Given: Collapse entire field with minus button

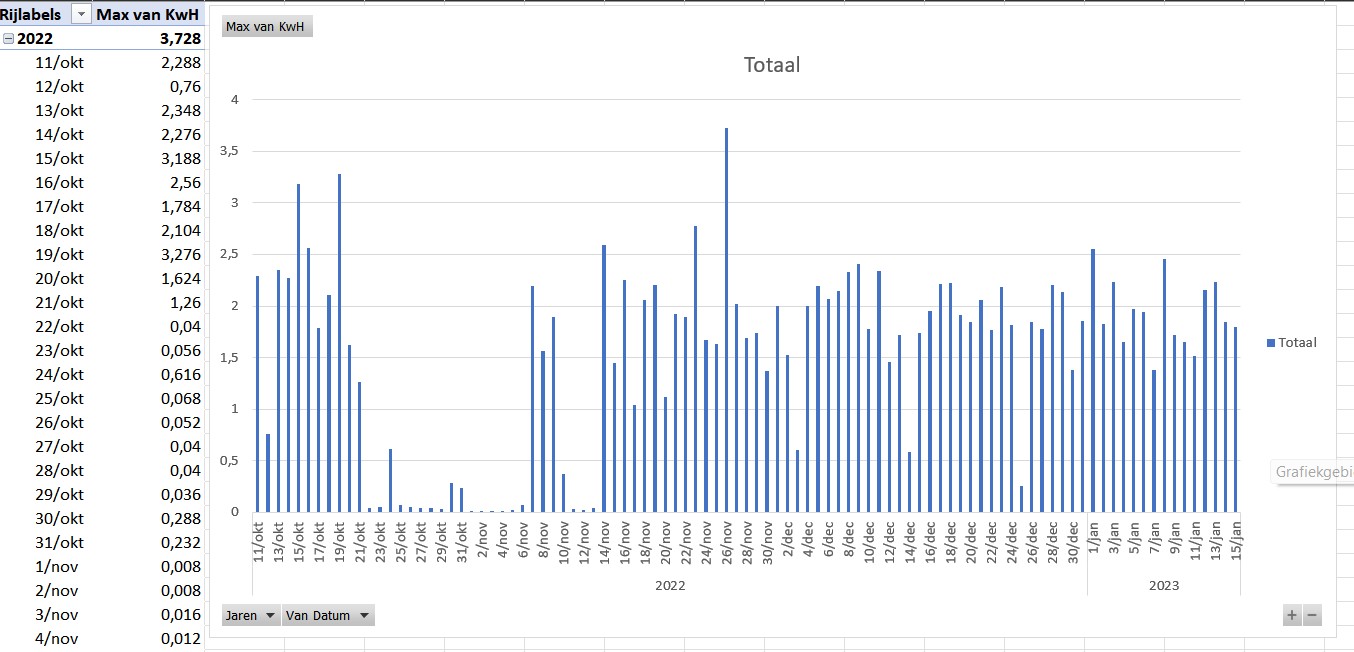Looking at the screenshot, I should point(1312,616).
